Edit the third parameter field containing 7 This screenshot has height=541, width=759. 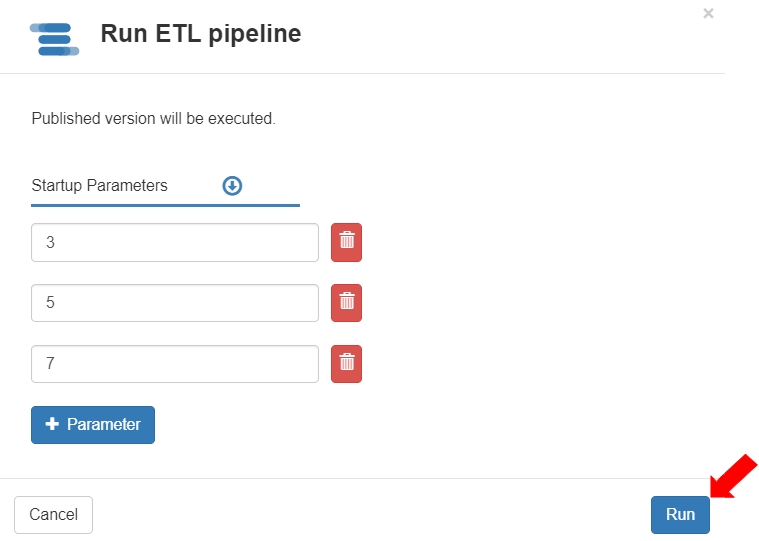175,364
